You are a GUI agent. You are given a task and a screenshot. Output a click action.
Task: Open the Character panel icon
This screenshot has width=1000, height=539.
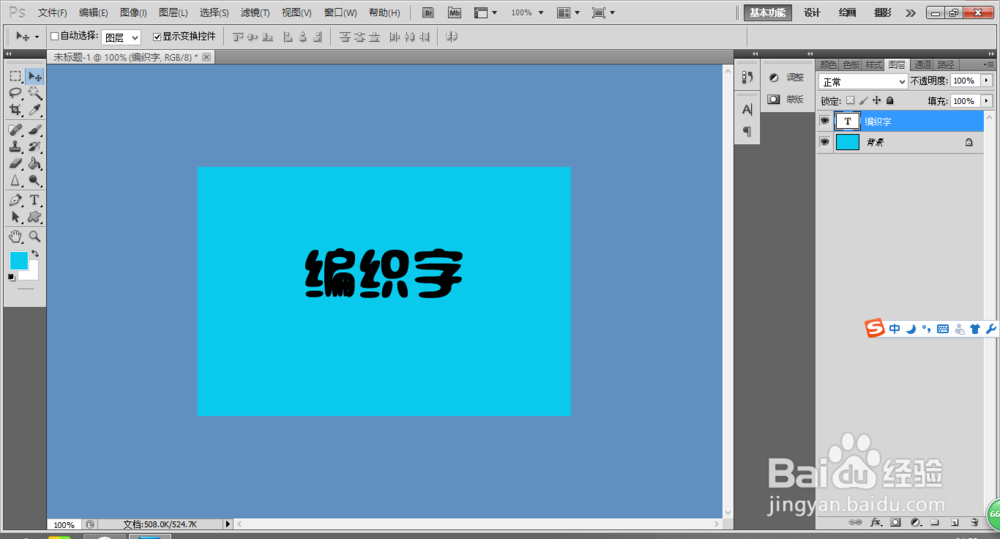point(747,110)
